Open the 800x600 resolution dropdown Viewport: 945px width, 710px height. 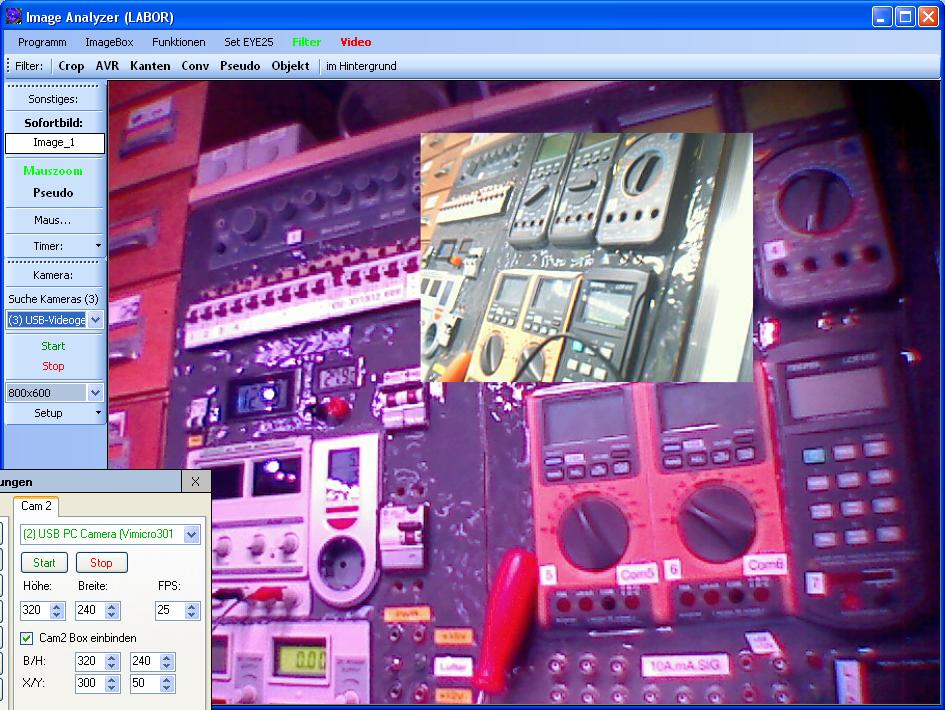tap(95, 393)
